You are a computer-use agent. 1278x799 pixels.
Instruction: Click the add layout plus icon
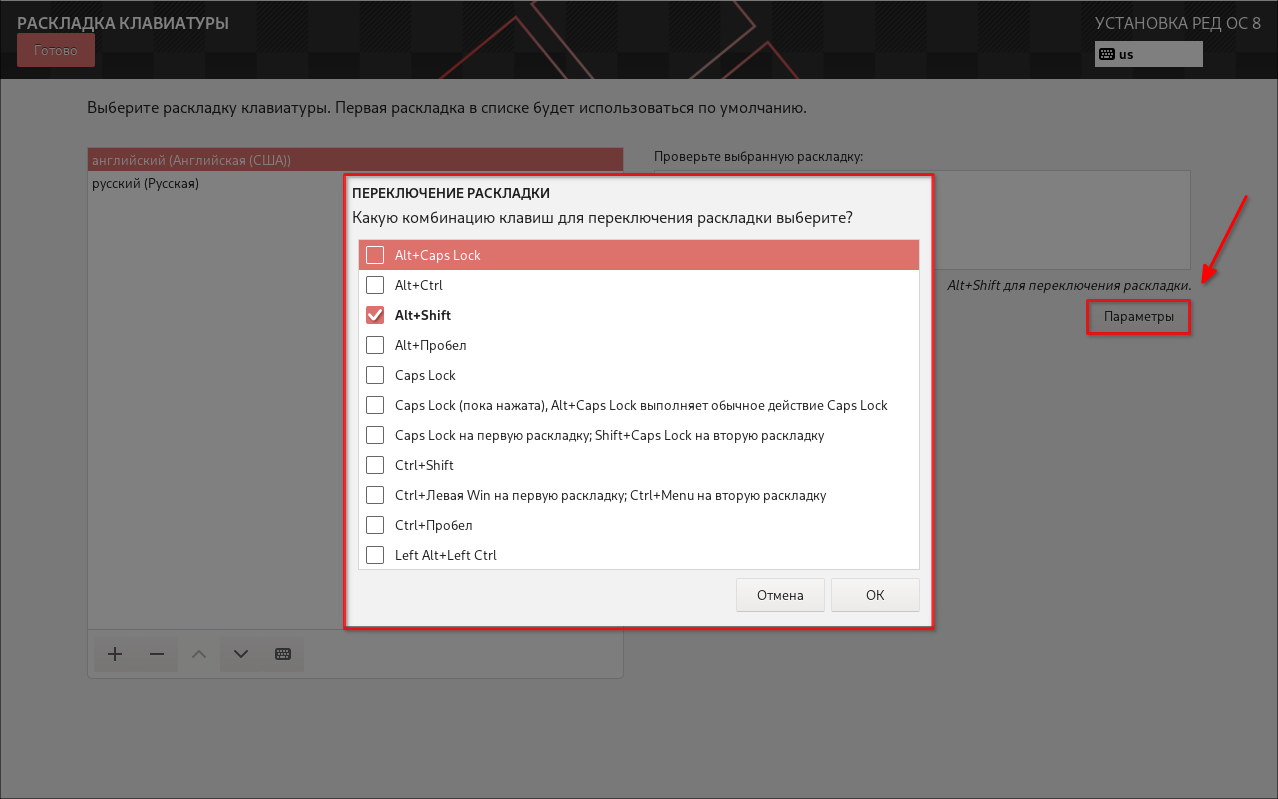coord(115,654)
